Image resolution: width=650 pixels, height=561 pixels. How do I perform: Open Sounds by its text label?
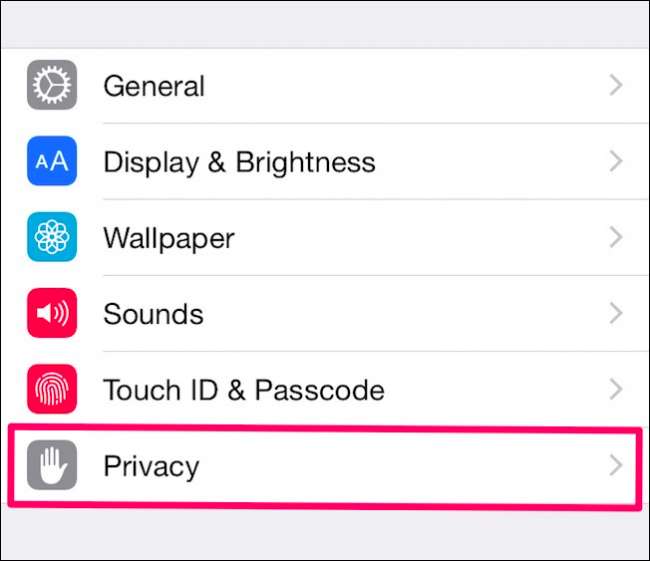153,314
